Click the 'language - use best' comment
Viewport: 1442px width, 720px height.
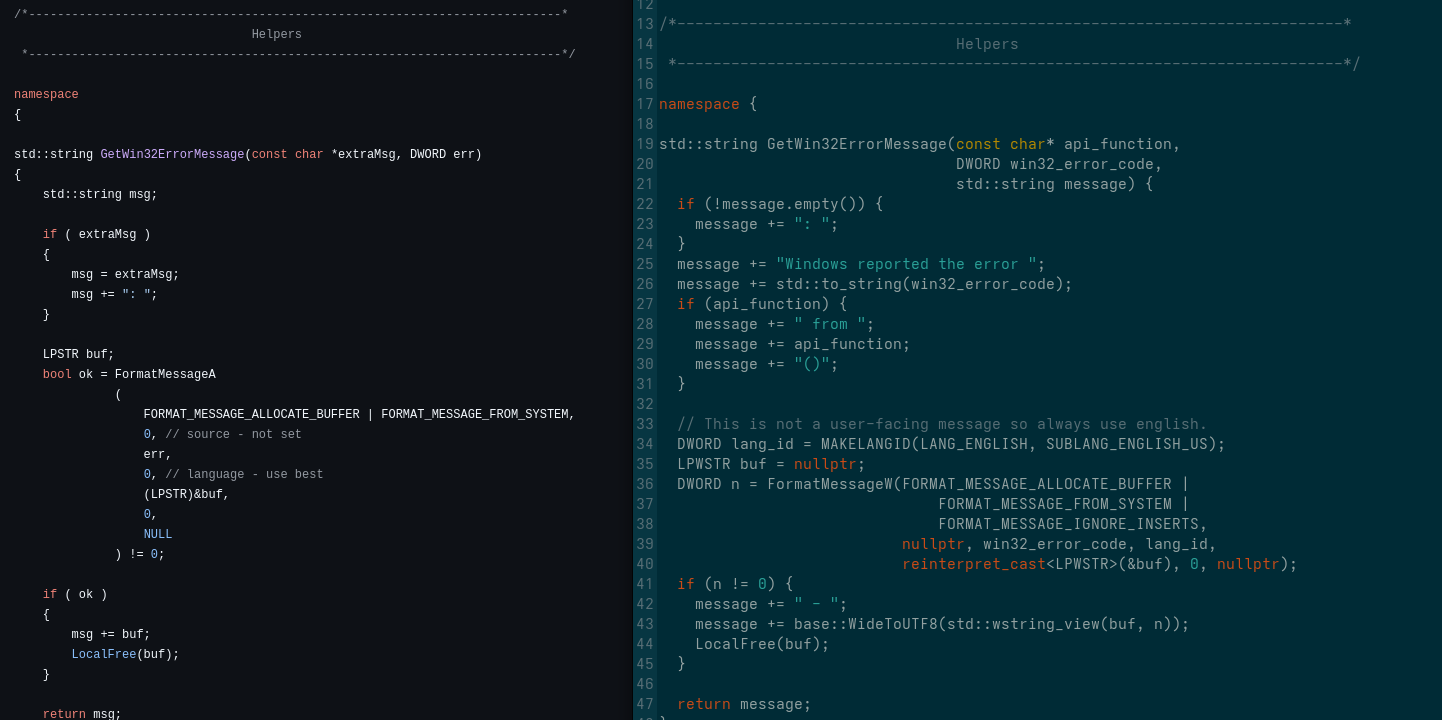click(244, 475)
